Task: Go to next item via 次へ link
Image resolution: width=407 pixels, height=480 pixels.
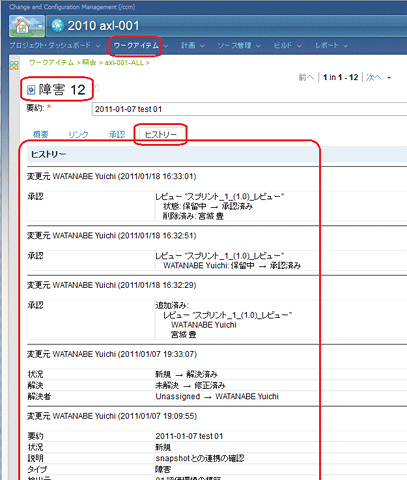Action: [x=374, y=77]
